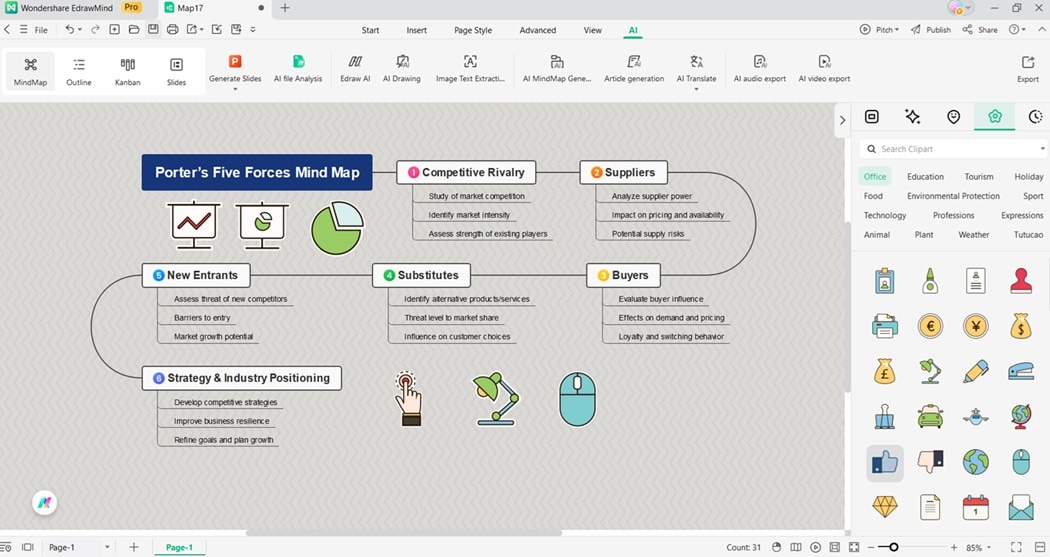Open the AI sparkle panel icon
Viewport: 1050px width, 557px height.
click(x=912, y=116)
